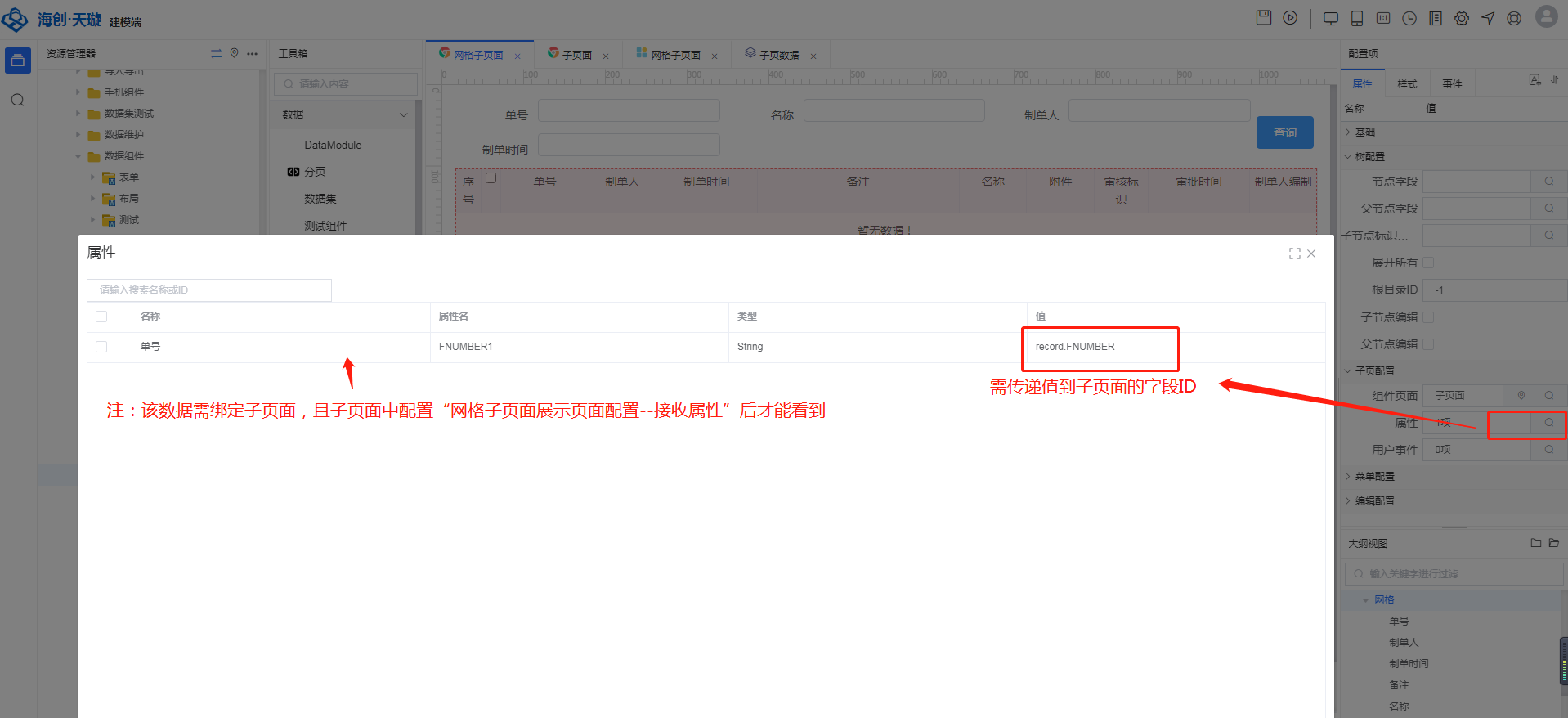
Task: Click the 请输入搜索名称或ID search field
Action: pos(209,290)
